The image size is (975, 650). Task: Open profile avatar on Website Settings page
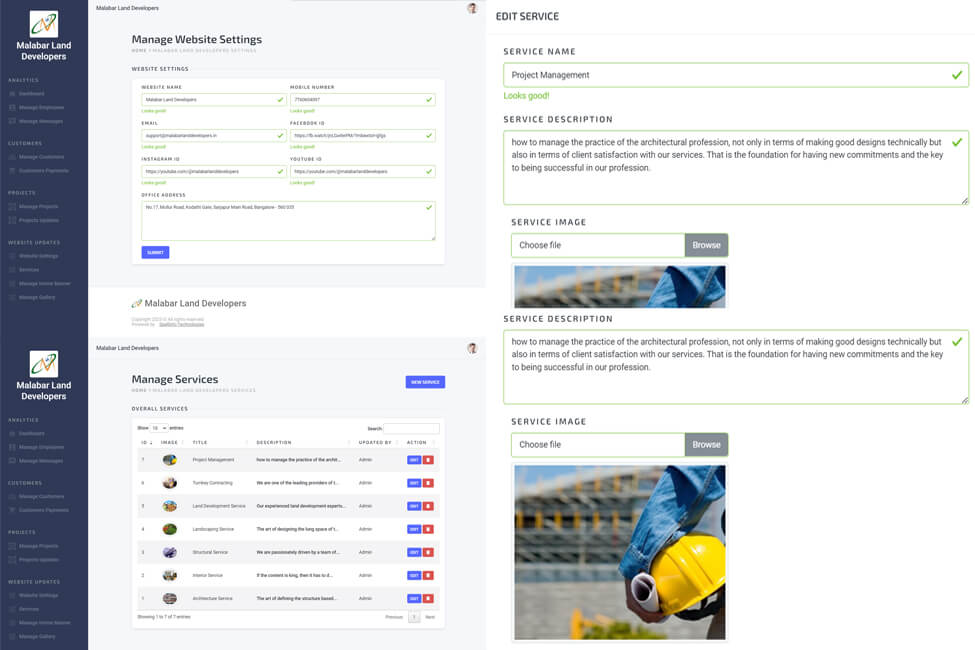472,8
